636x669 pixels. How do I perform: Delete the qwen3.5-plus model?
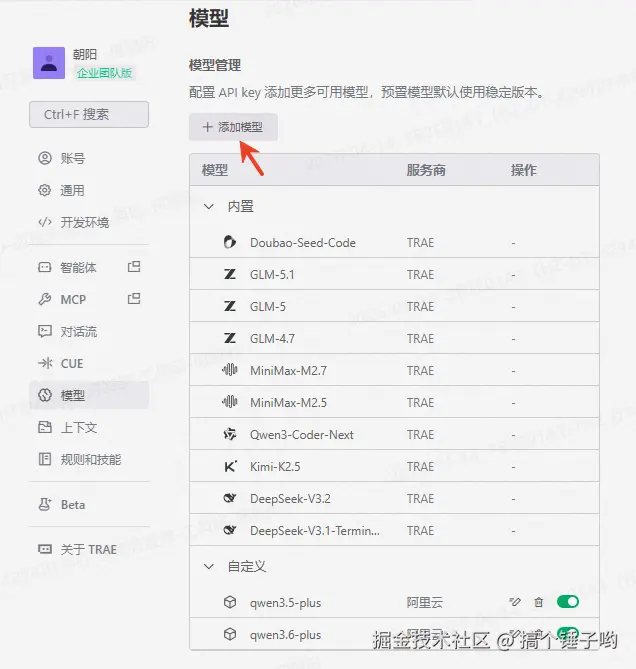539,602
